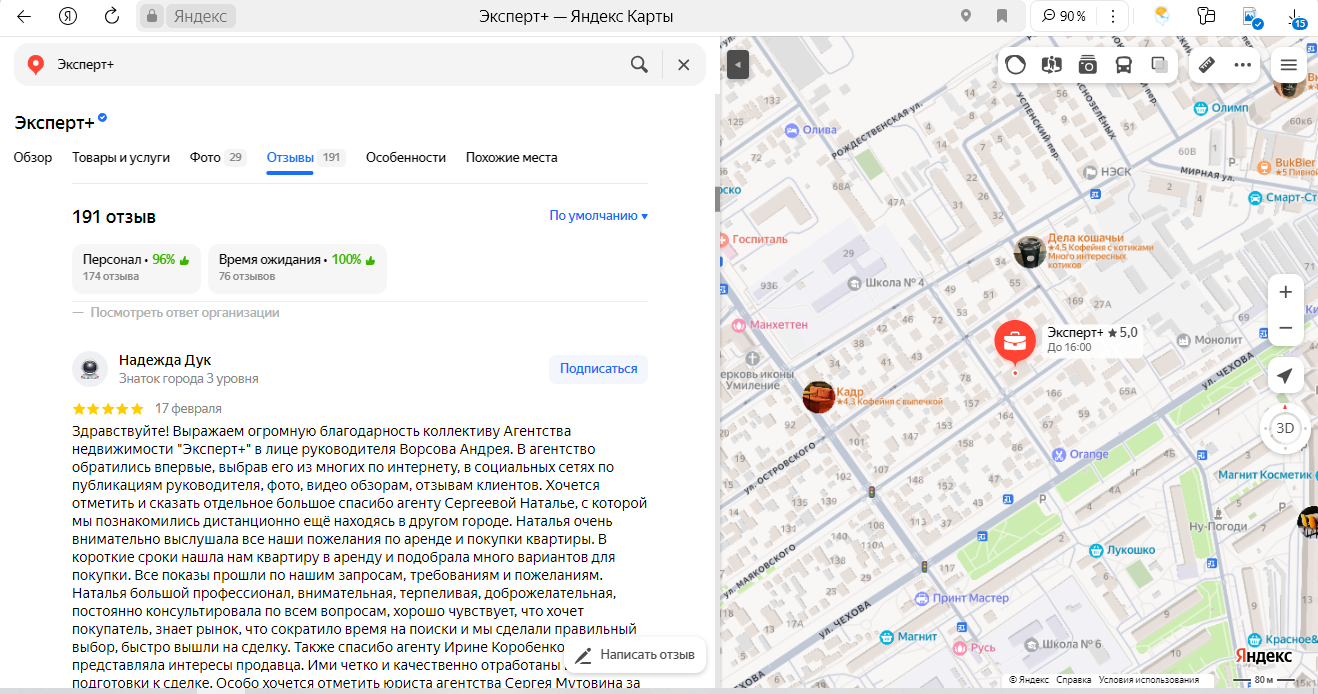Screen dimensions: 1318x694
Task: Zoom in the map with plus
Action: pos(1285,292)
